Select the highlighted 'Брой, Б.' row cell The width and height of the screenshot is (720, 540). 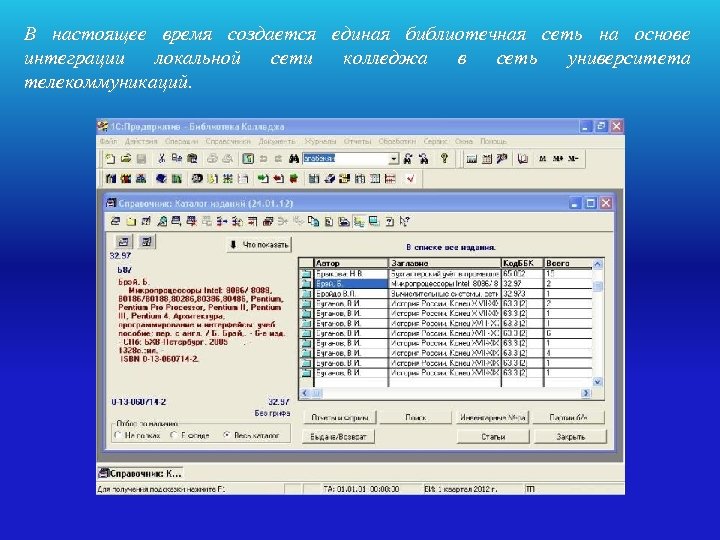pos(351,284)
